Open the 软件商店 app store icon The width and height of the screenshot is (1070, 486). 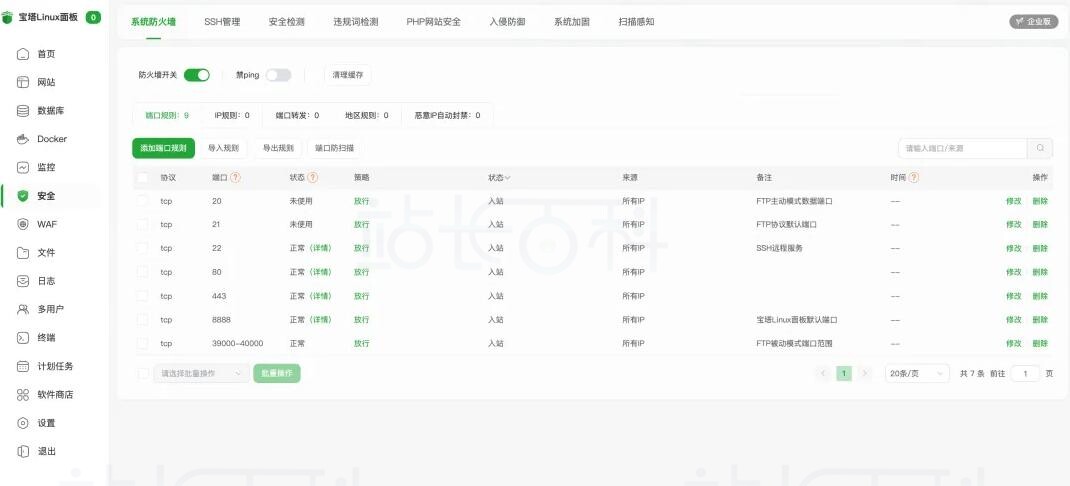tap(23, 395)
